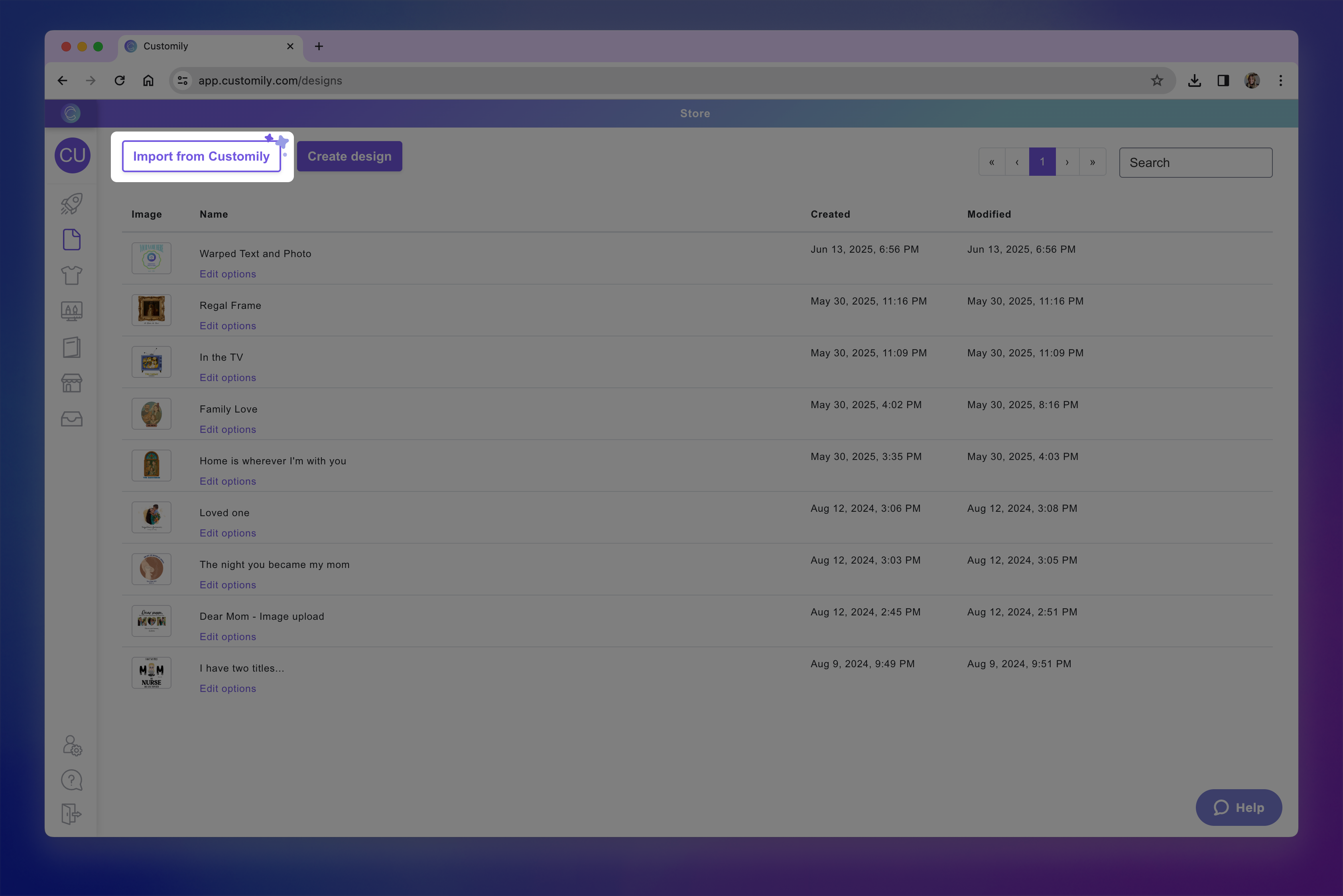The height and width of the screenshot is (896, 1343).
Task: Open the inbox tray sidebar icon
Action: [71, 419]
